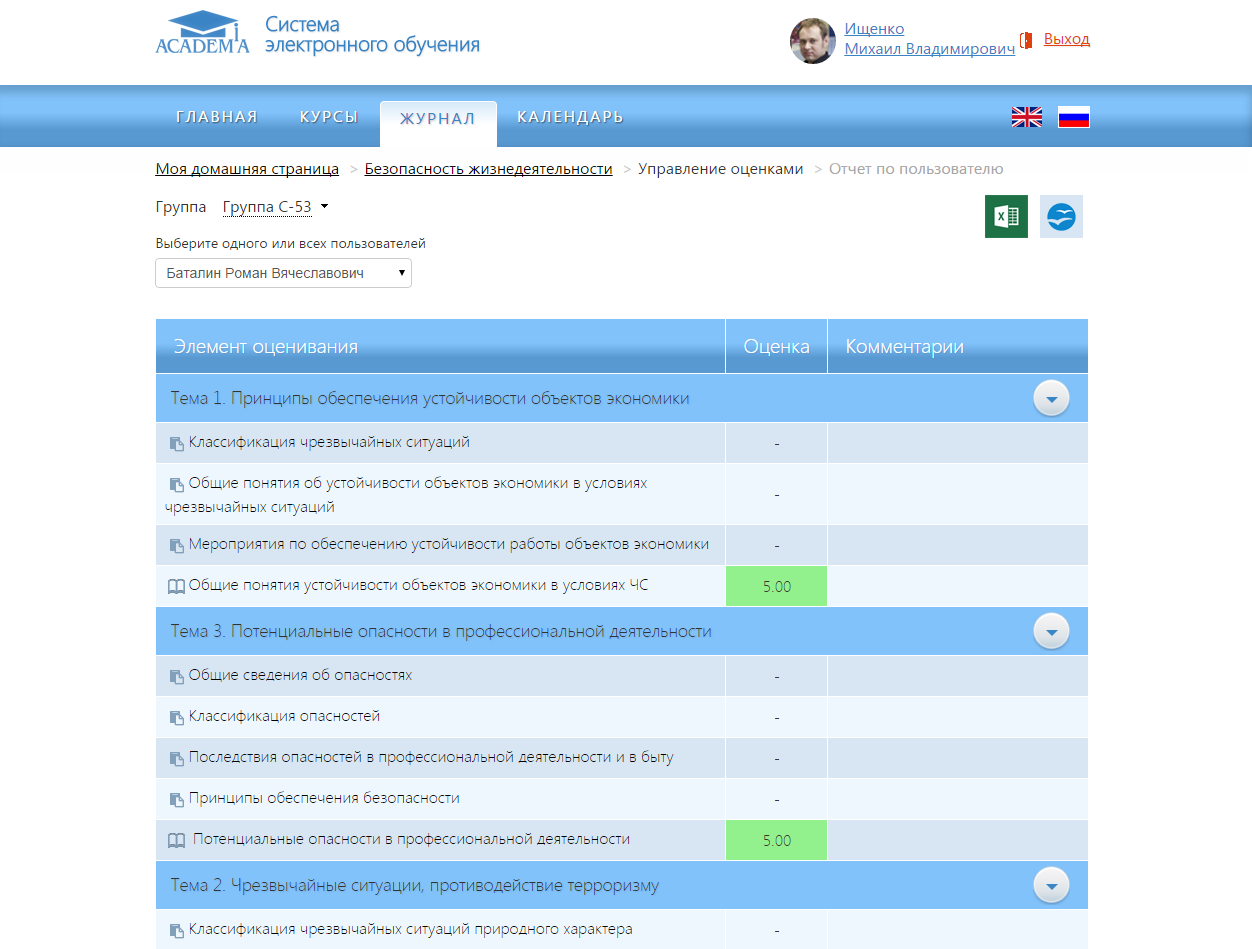1252x949 pixels.
Task: Click page icon beside 'Классификация опасностей'
Action: (177, 717)
